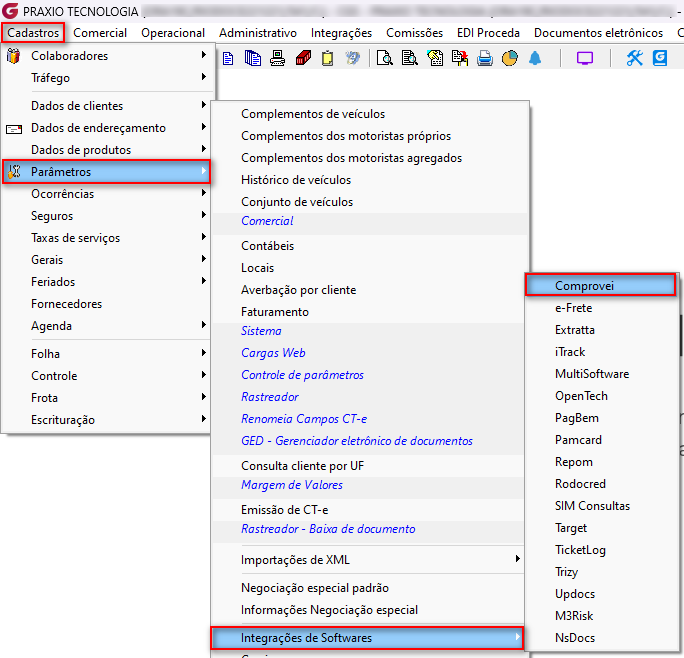Screen dimensions: 684x658
Task: Select the highlighted Parâmetros entry
Action: 107,172
